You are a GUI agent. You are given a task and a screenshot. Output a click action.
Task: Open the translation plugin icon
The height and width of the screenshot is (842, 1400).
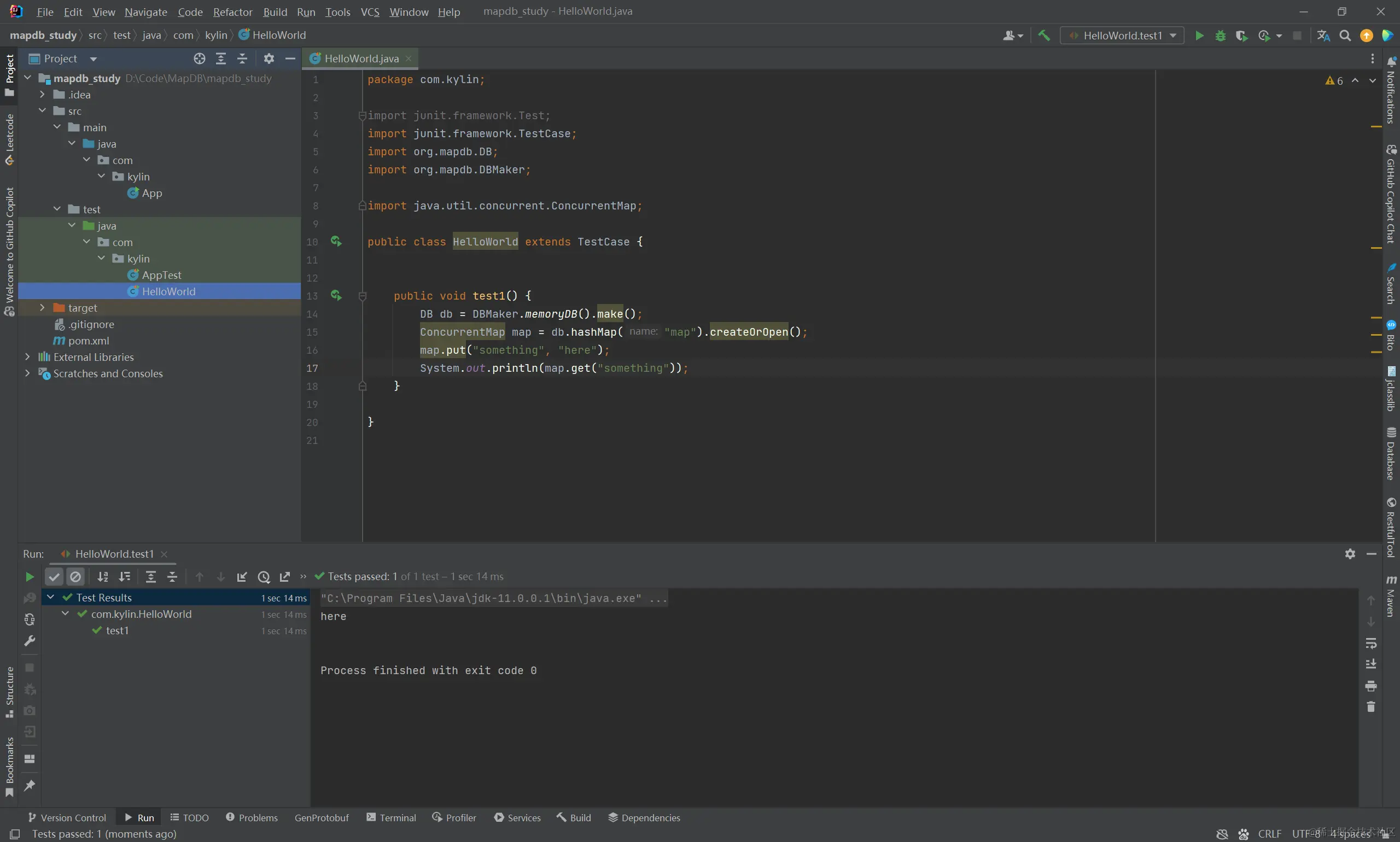pos(1323,35)
